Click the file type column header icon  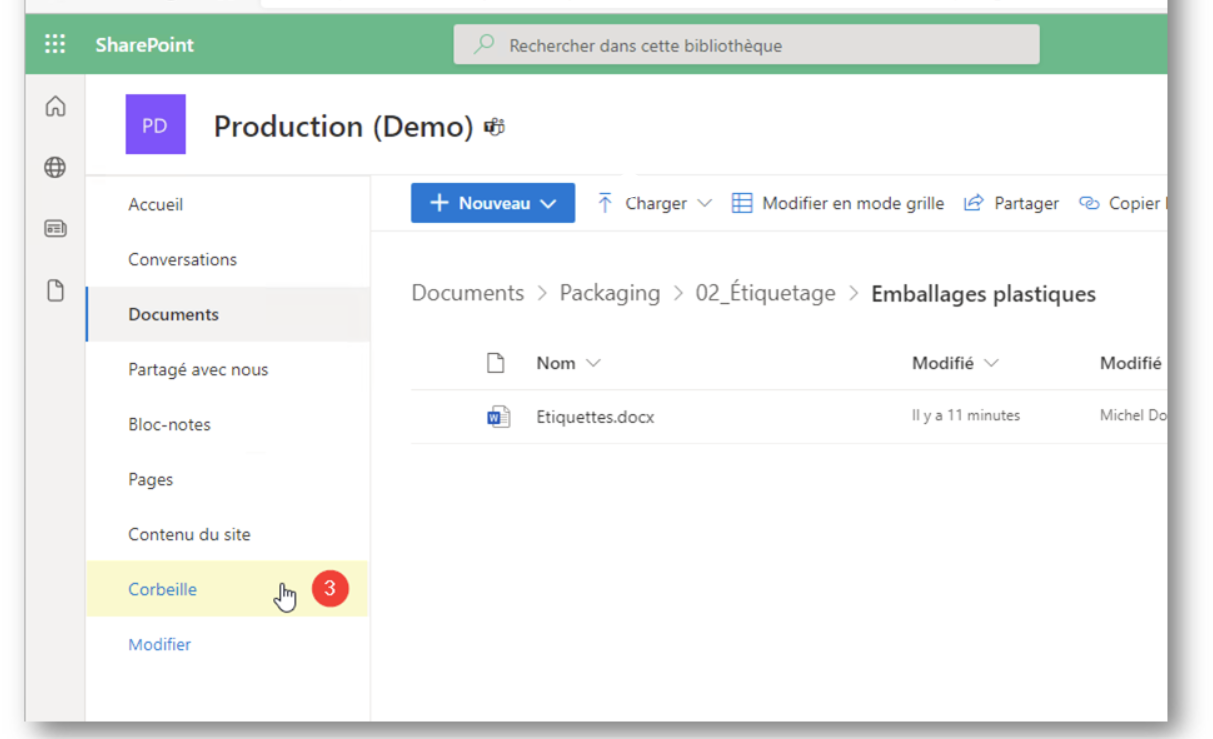pyautogui.click(x=496, y=363)
